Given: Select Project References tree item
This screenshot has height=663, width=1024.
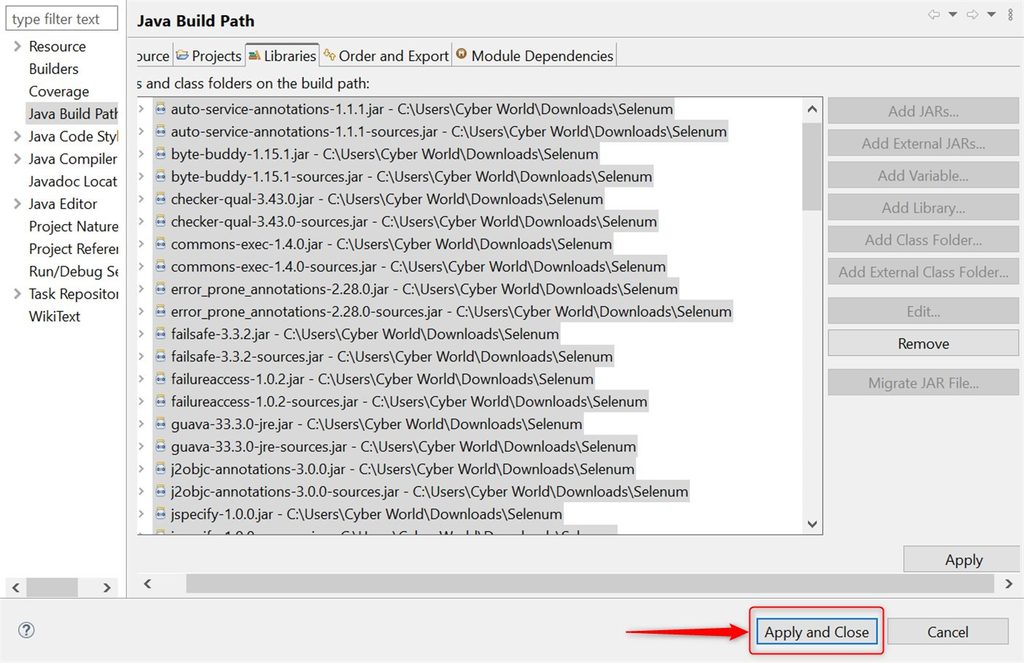Looking at the screenshot, I should pyautogui.click(x=73, y=249).
